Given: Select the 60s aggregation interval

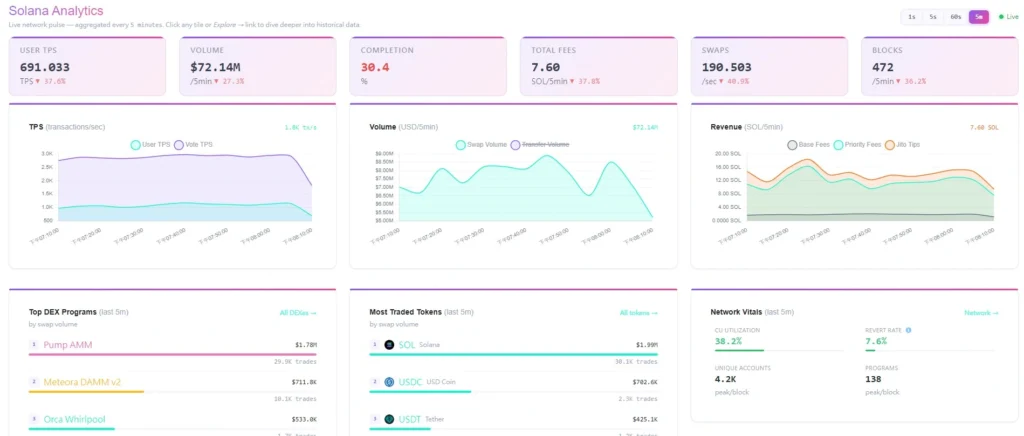Looking at the screenshot, I should coord(955,17).
